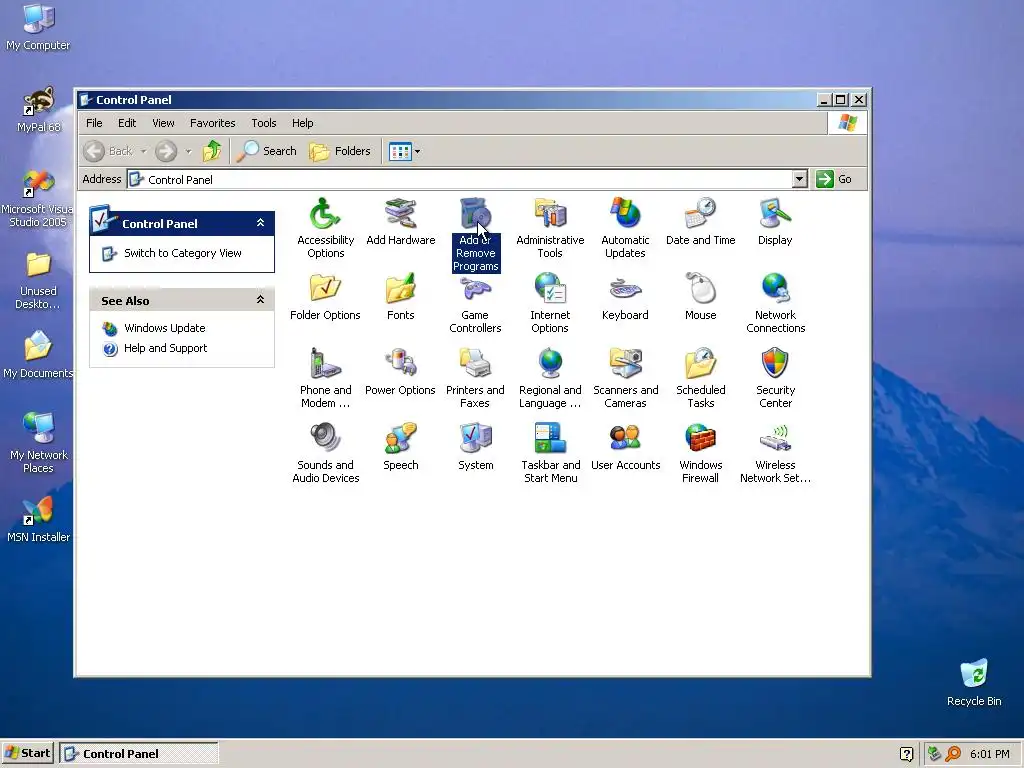Open Date and Time icon
1024x768 pixels.
pyautogui.click(x=700, y=221)
